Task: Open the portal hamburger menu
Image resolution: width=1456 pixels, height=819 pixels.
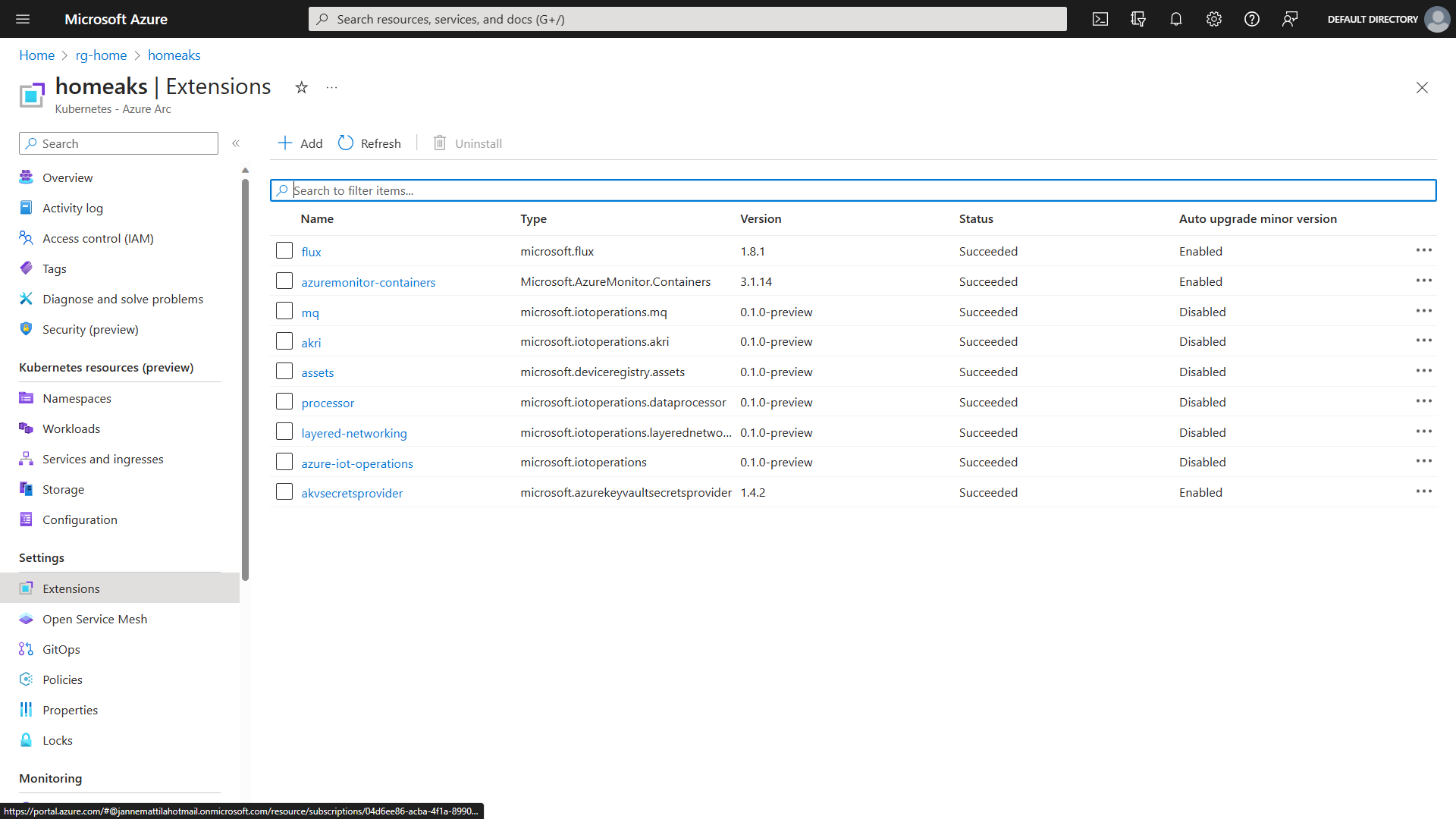Action: pos(23,19)
